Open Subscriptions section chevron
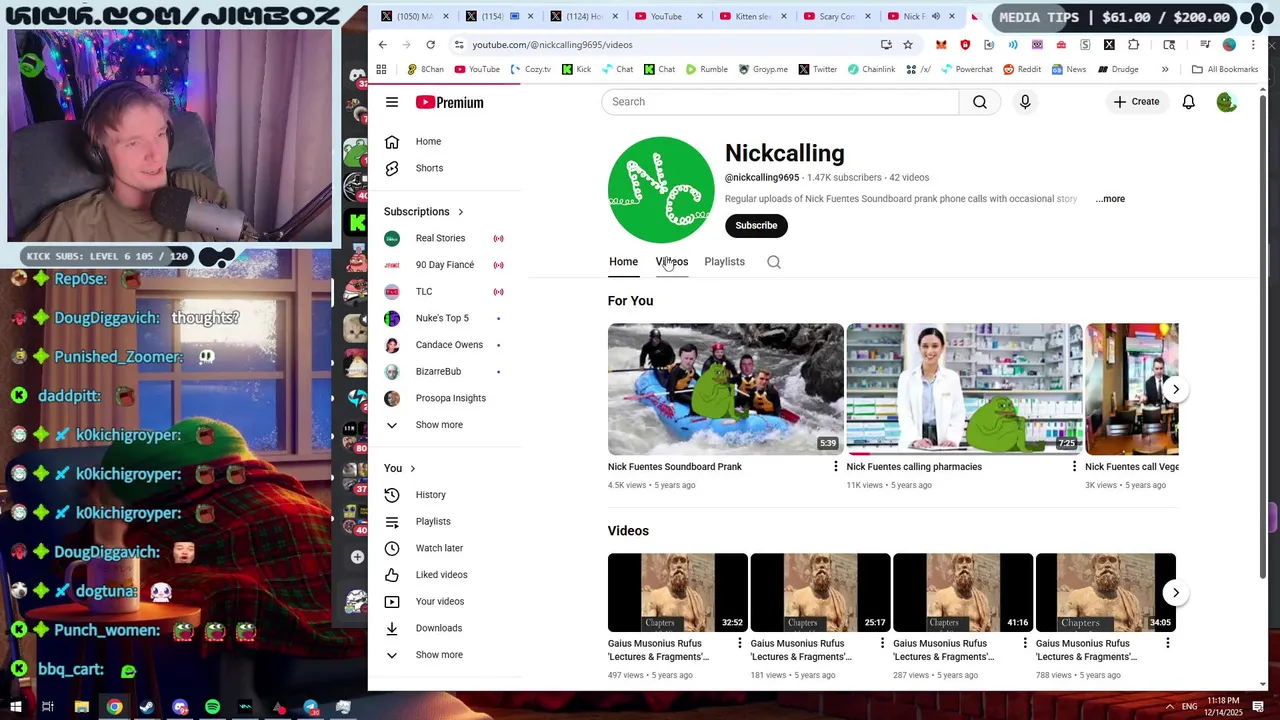Viewport: 1280px width, 720px height. tap(461, 212)
